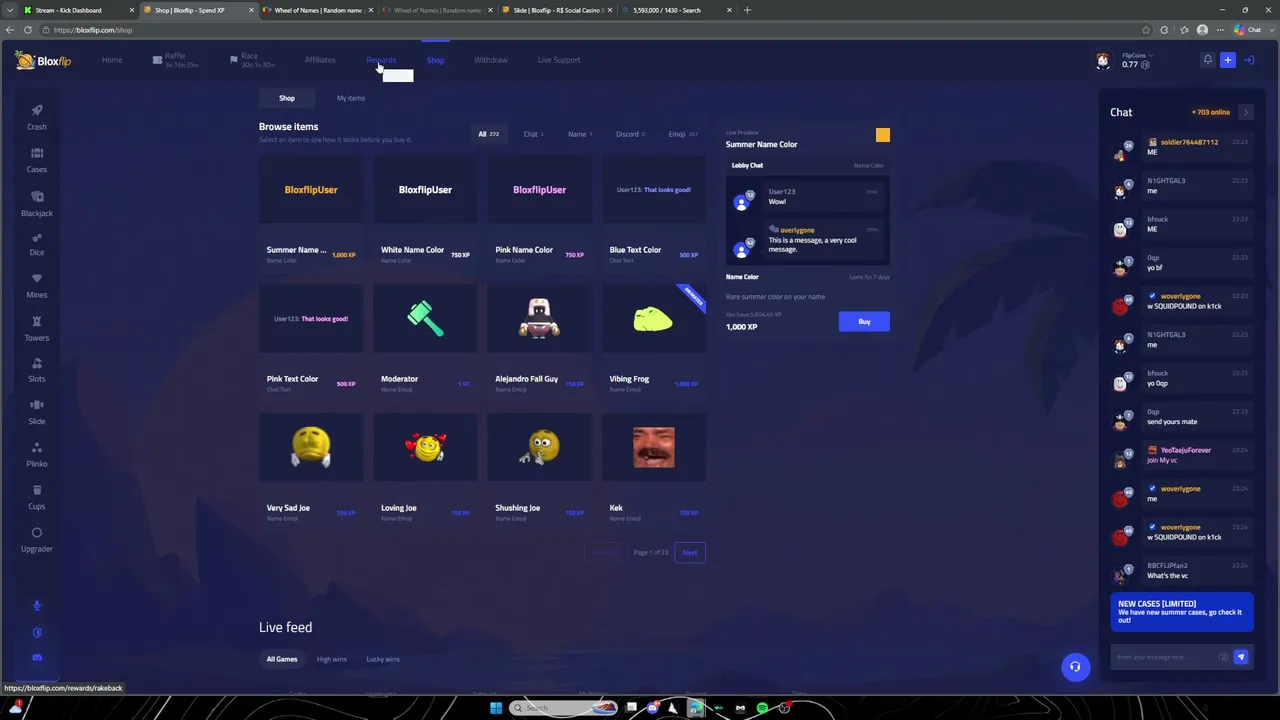Select the Vibing Frog item

point(654,342)
